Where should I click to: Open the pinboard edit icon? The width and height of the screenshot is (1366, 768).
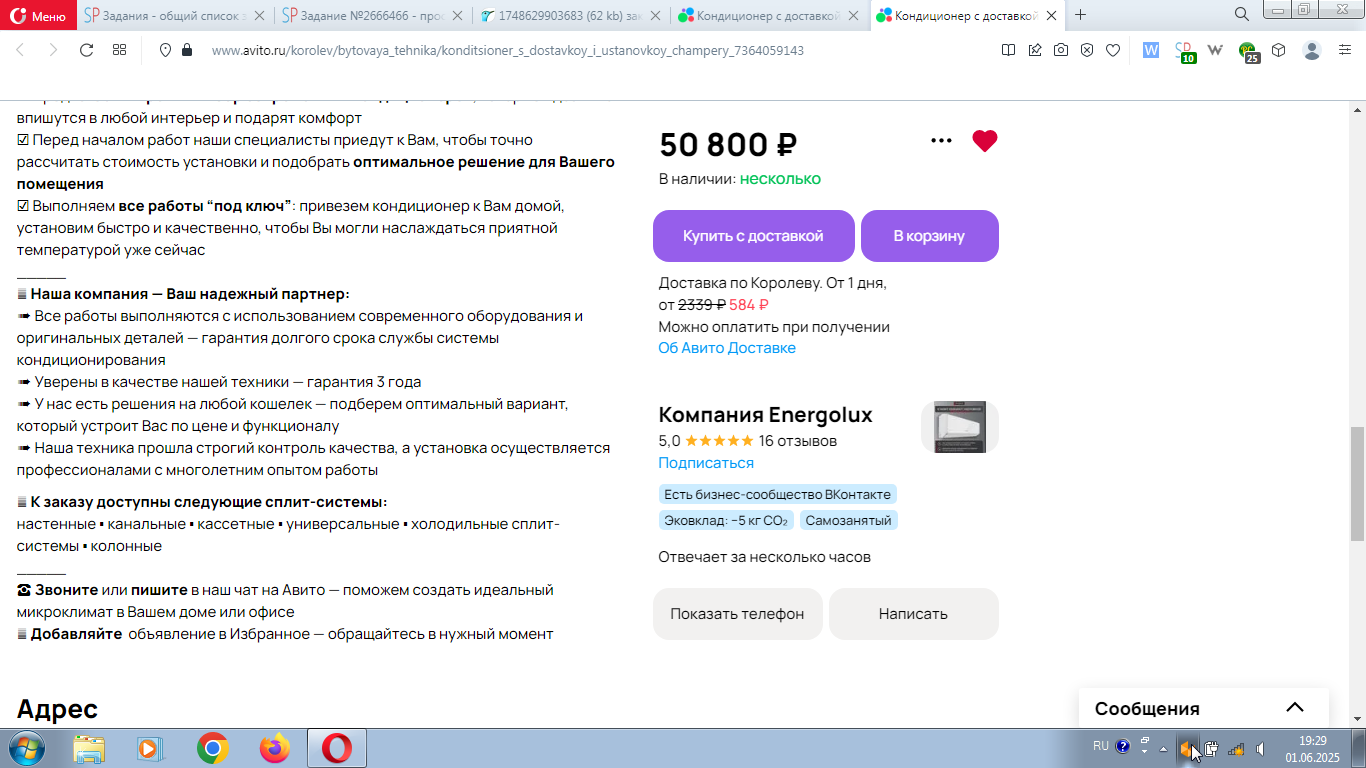(x=1035, y=50)
